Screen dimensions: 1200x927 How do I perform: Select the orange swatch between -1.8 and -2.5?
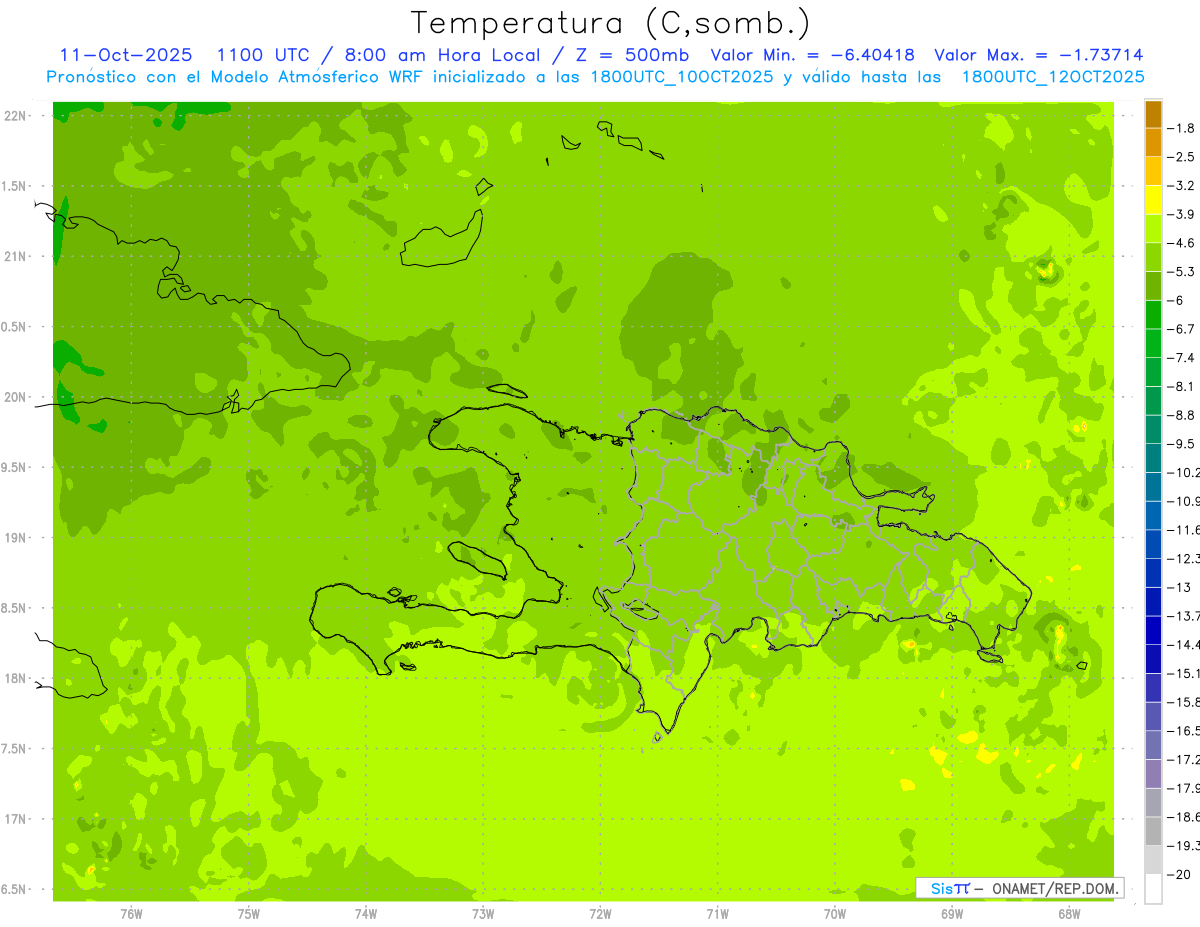1153,143
